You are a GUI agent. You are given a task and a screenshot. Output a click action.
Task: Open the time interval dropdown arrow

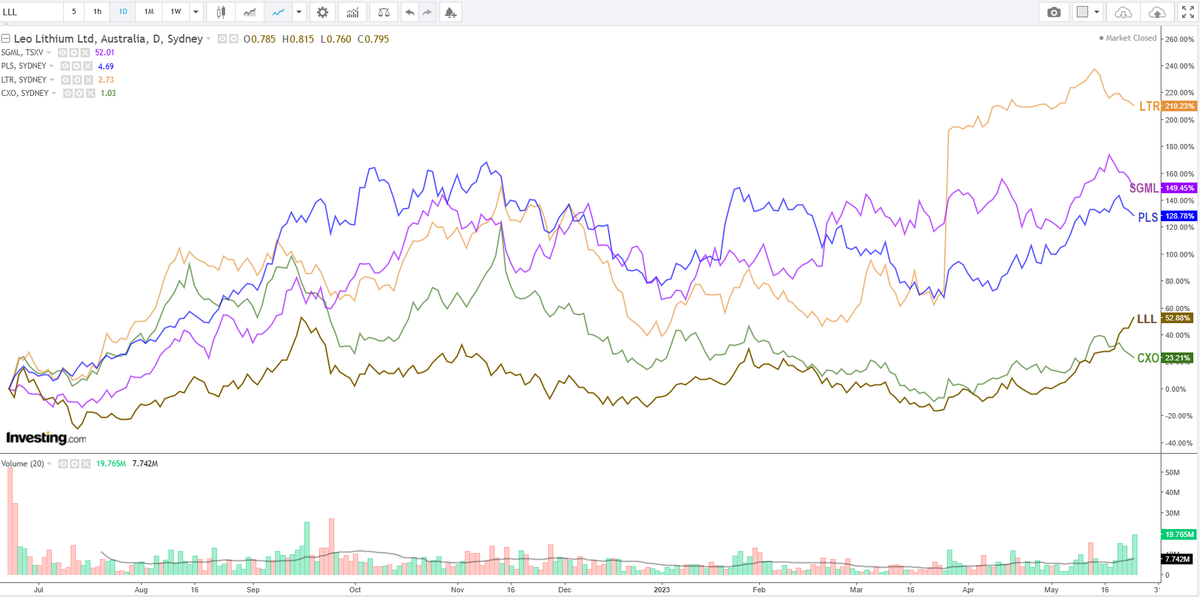pyautogui.click(x=195, y=12)
